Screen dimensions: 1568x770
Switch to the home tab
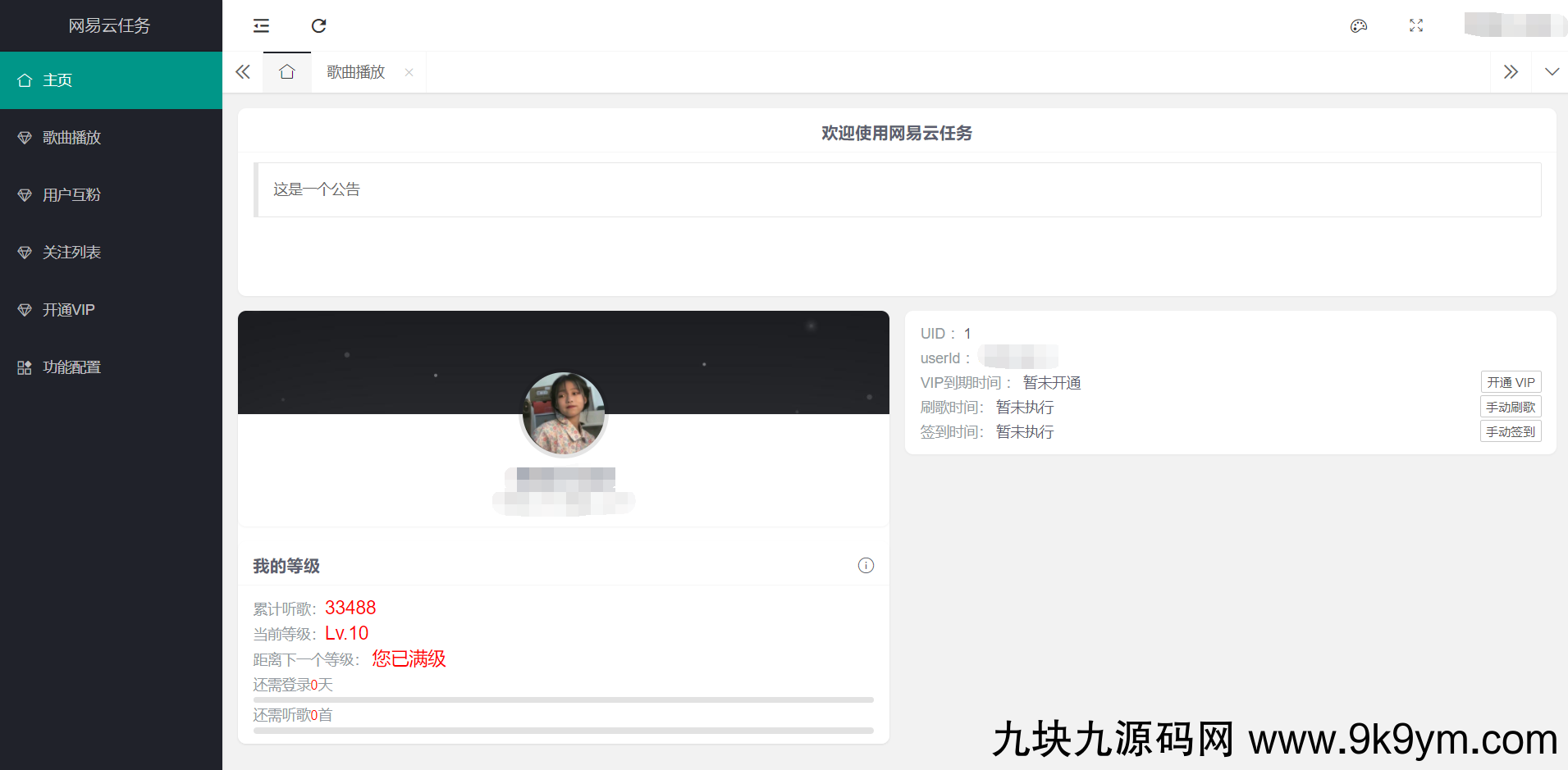coord(286,72)
